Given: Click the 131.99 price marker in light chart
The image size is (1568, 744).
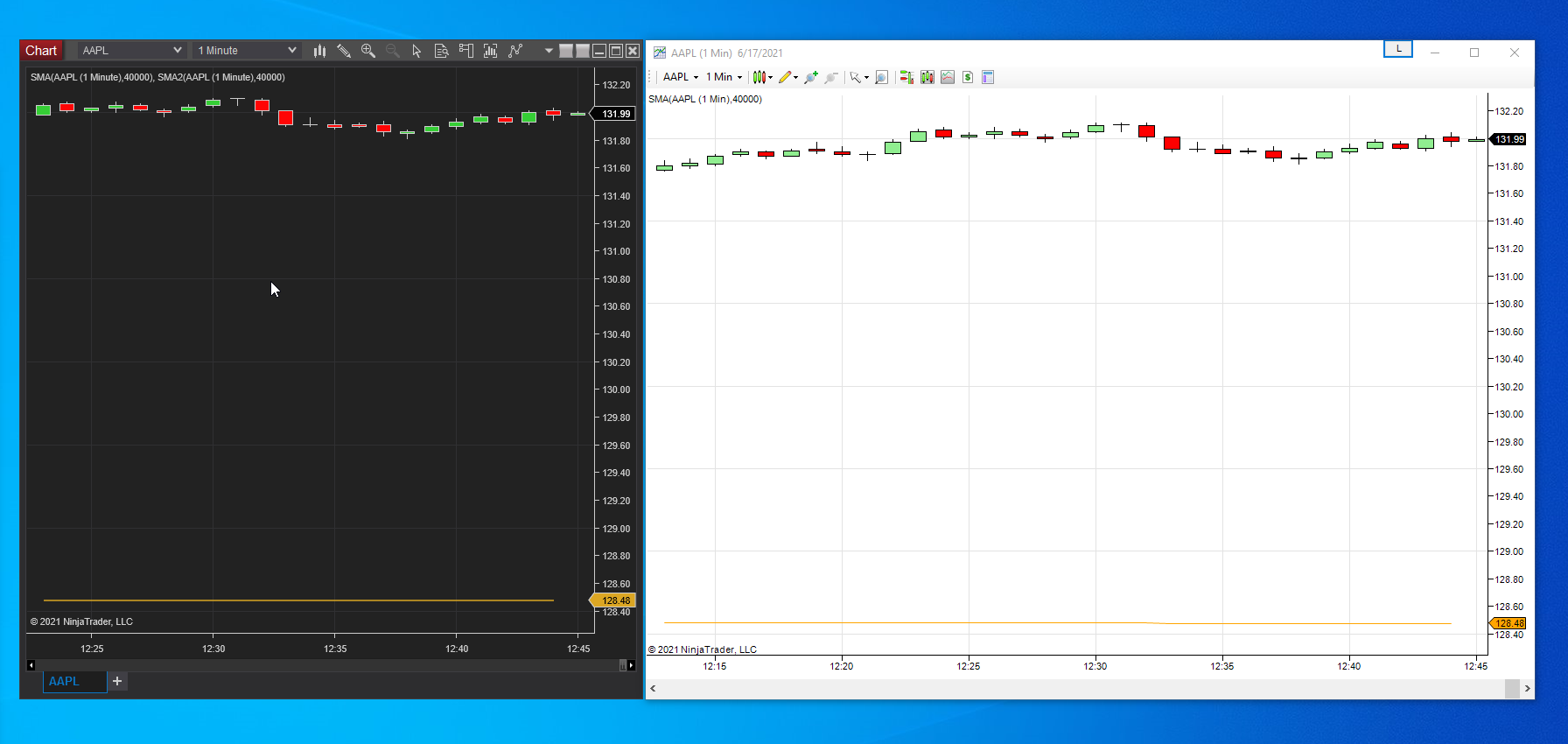Looking at the screenshot, I should point(1509,139).
